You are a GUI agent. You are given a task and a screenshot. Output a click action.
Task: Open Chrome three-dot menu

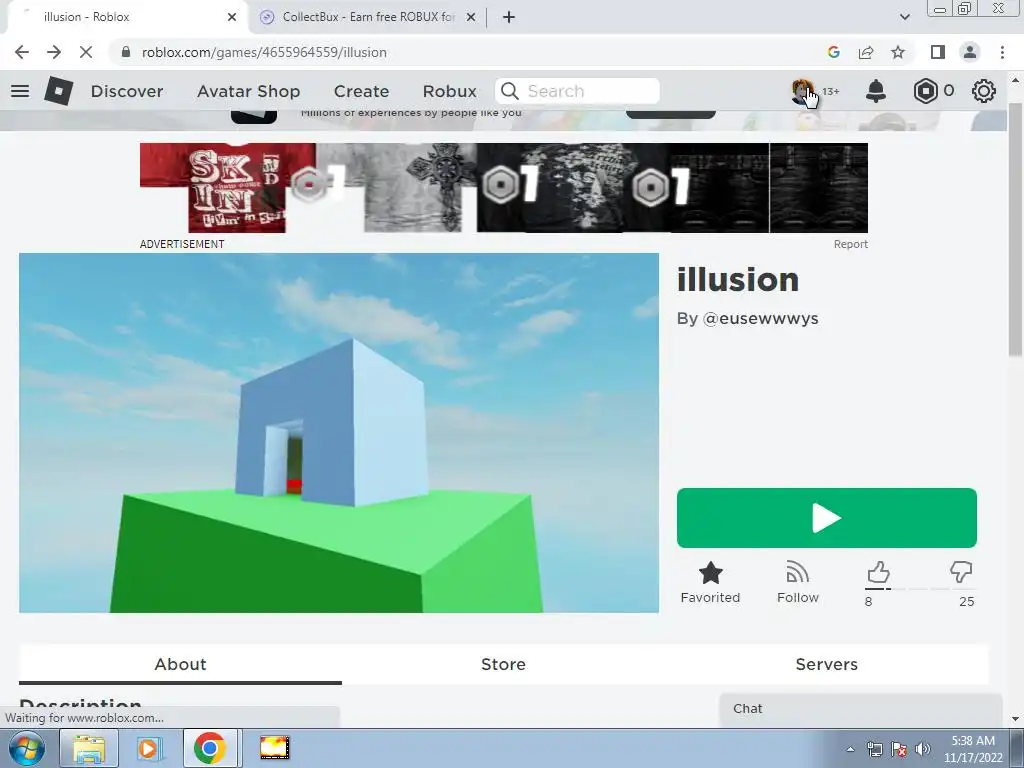tap(1002, 52)
